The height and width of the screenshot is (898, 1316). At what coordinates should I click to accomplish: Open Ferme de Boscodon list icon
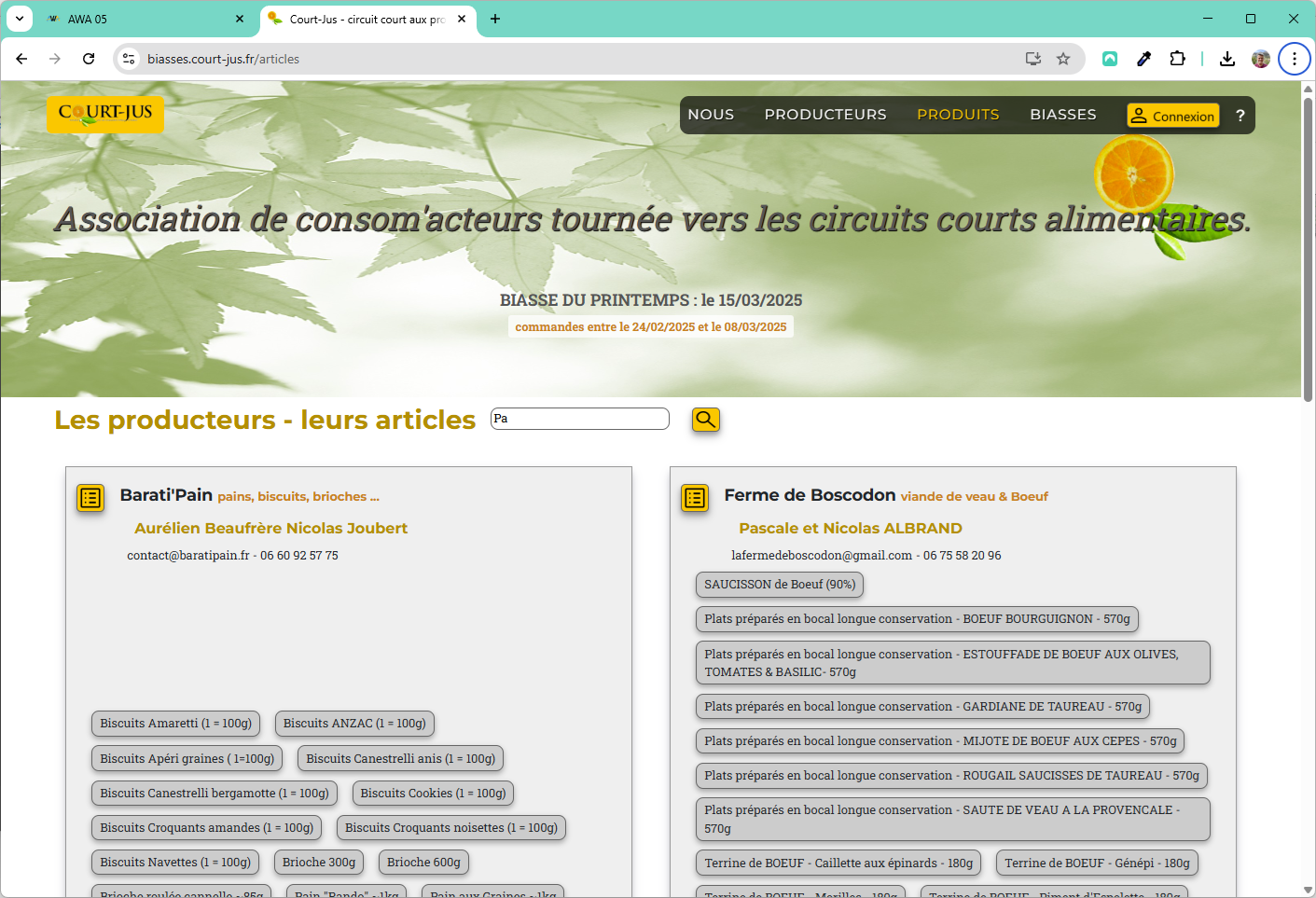click(x=695, y=498)
